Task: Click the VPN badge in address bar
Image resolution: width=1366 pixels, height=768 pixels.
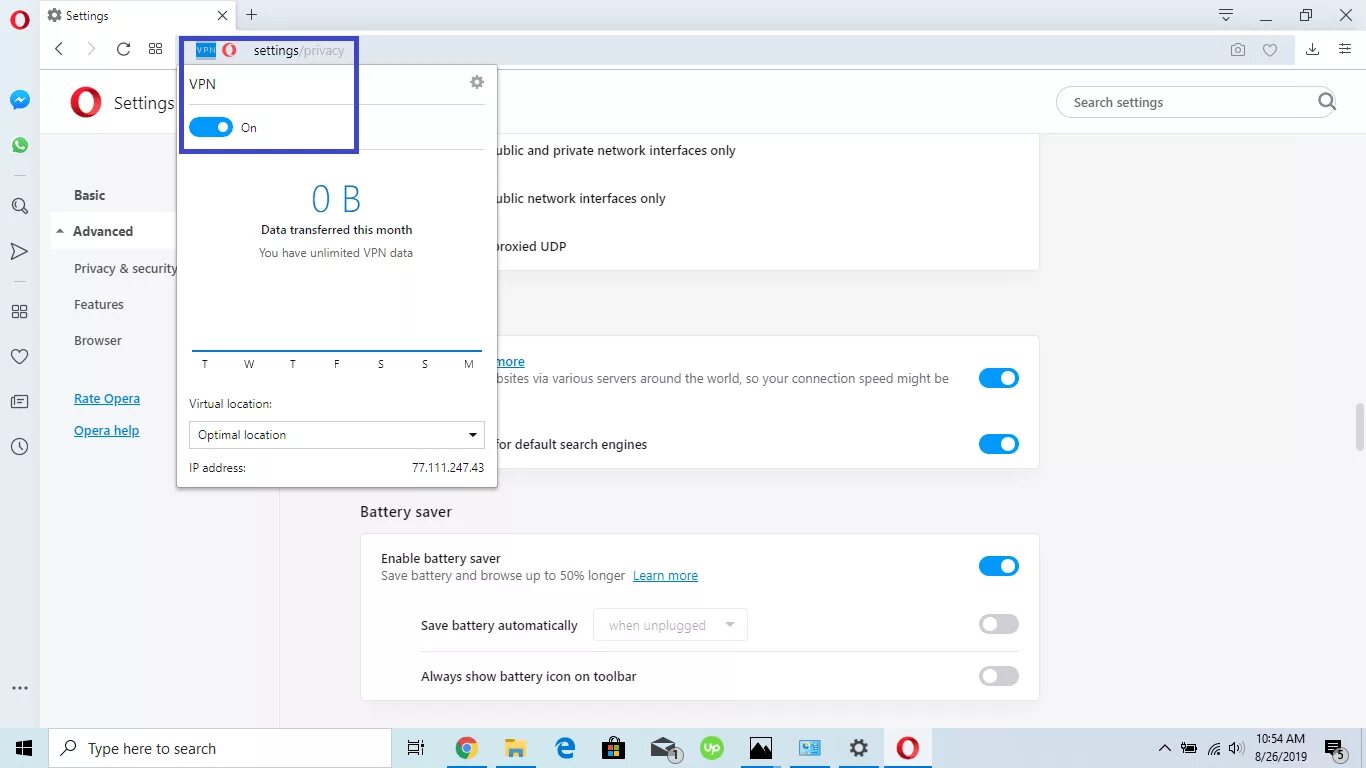Action: pyautogui.click(x=206, y=50)
